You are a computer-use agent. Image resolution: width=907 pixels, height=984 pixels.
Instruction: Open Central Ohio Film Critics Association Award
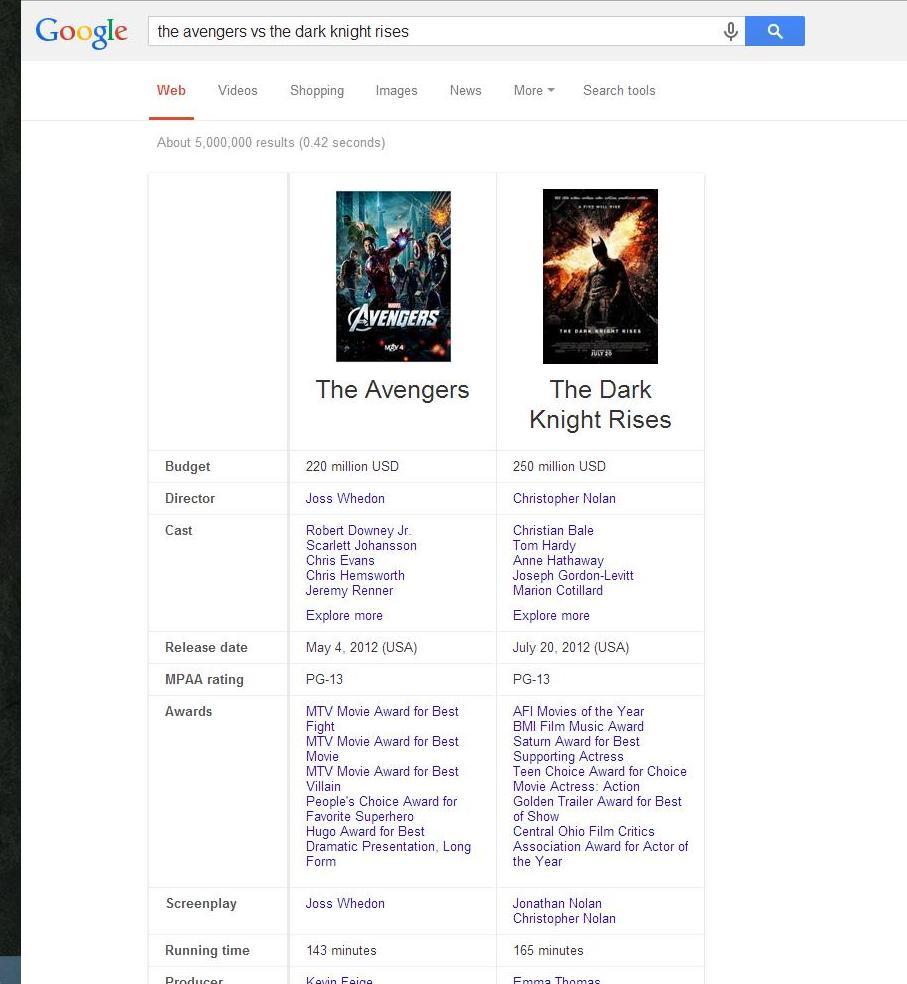click(600, 847)
